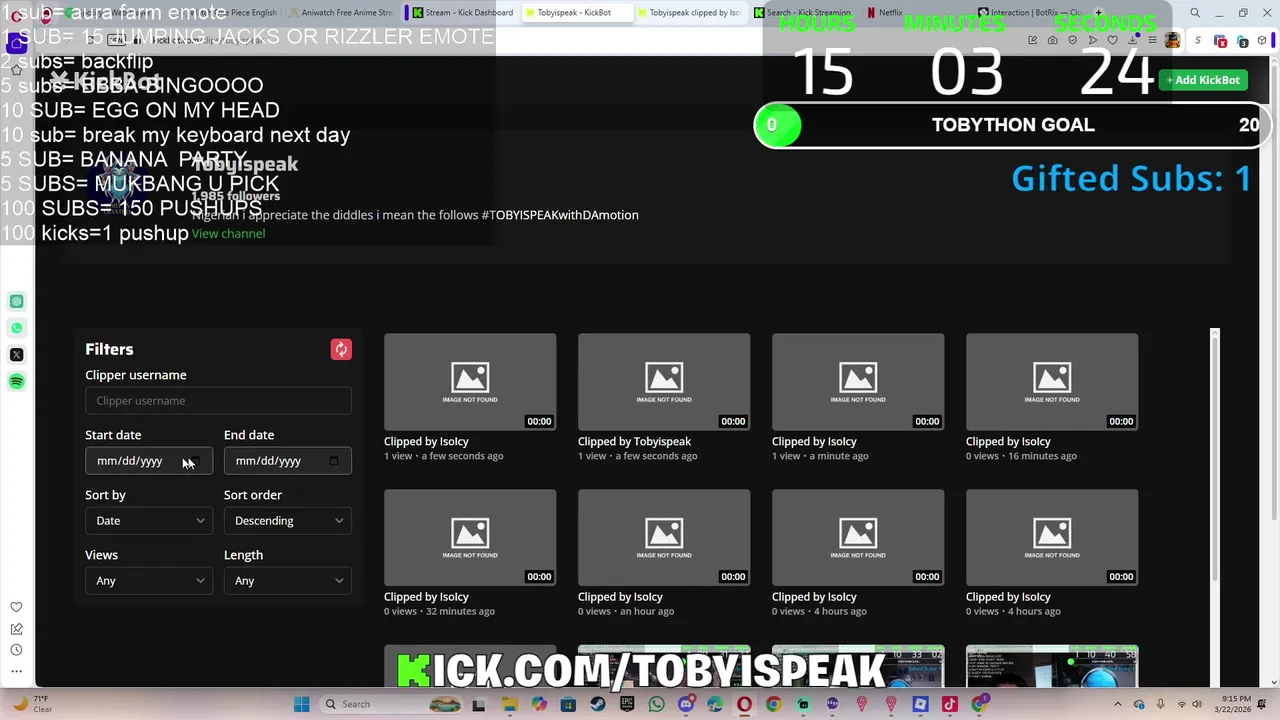Show hidden system tray icons chevron
1280x720 pixels.
pyautogui.click(x=1118, y=704)
